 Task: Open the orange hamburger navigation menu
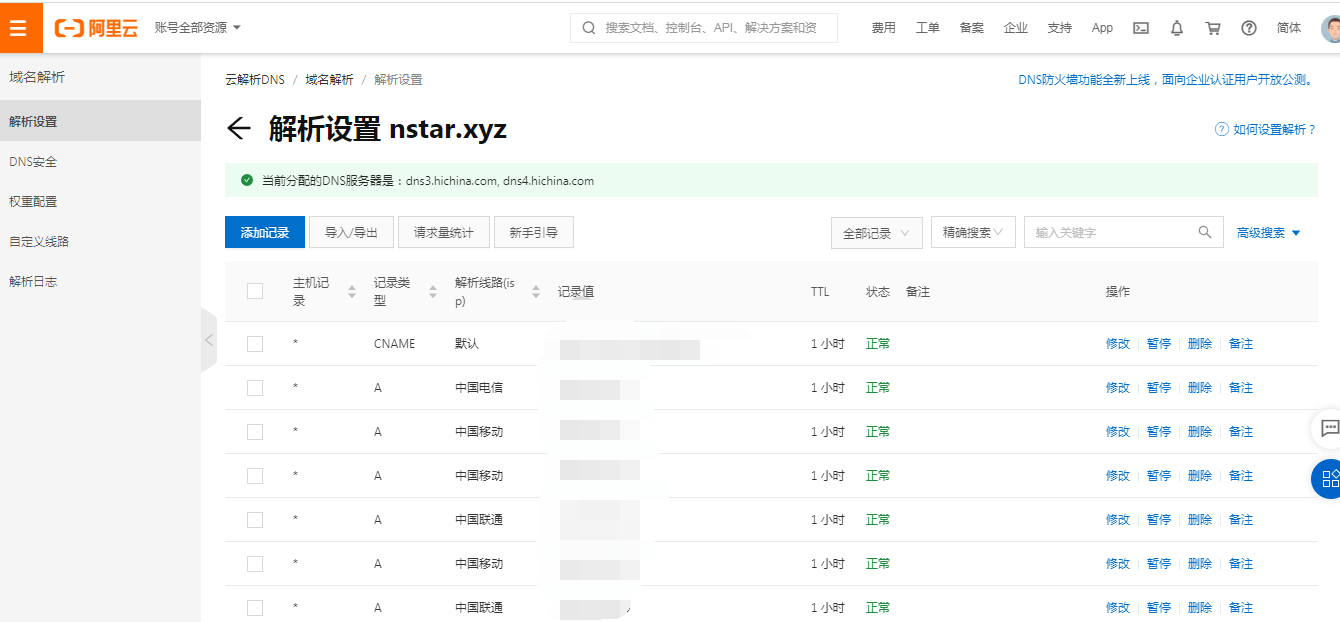(x=19, y=27)
